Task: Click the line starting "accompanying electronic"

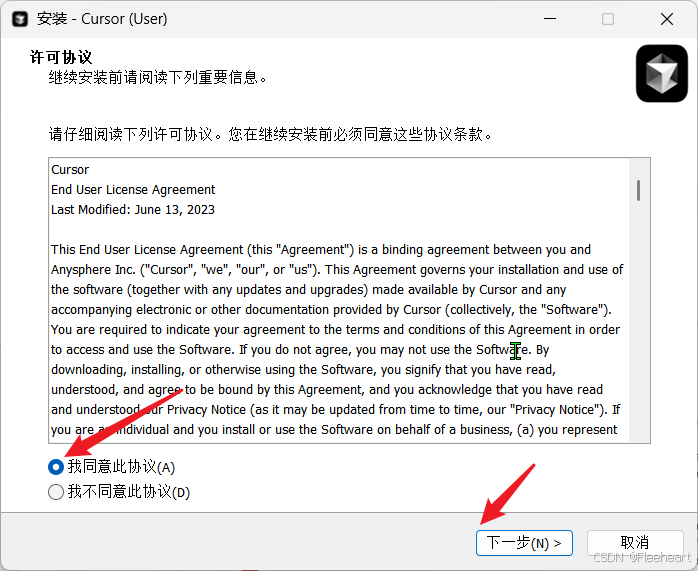Action: (x=331, y=310)
